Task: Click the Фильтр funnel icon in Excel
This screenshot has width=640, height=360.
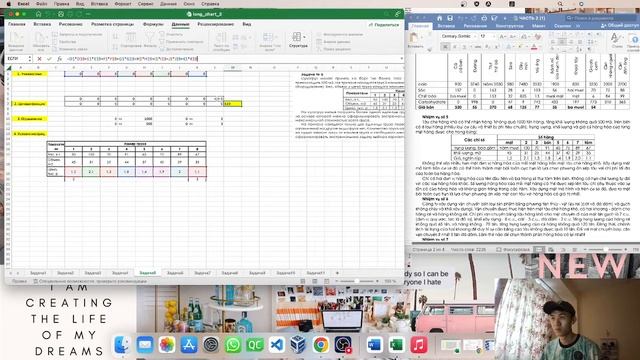Action: [x=150, y=39]
